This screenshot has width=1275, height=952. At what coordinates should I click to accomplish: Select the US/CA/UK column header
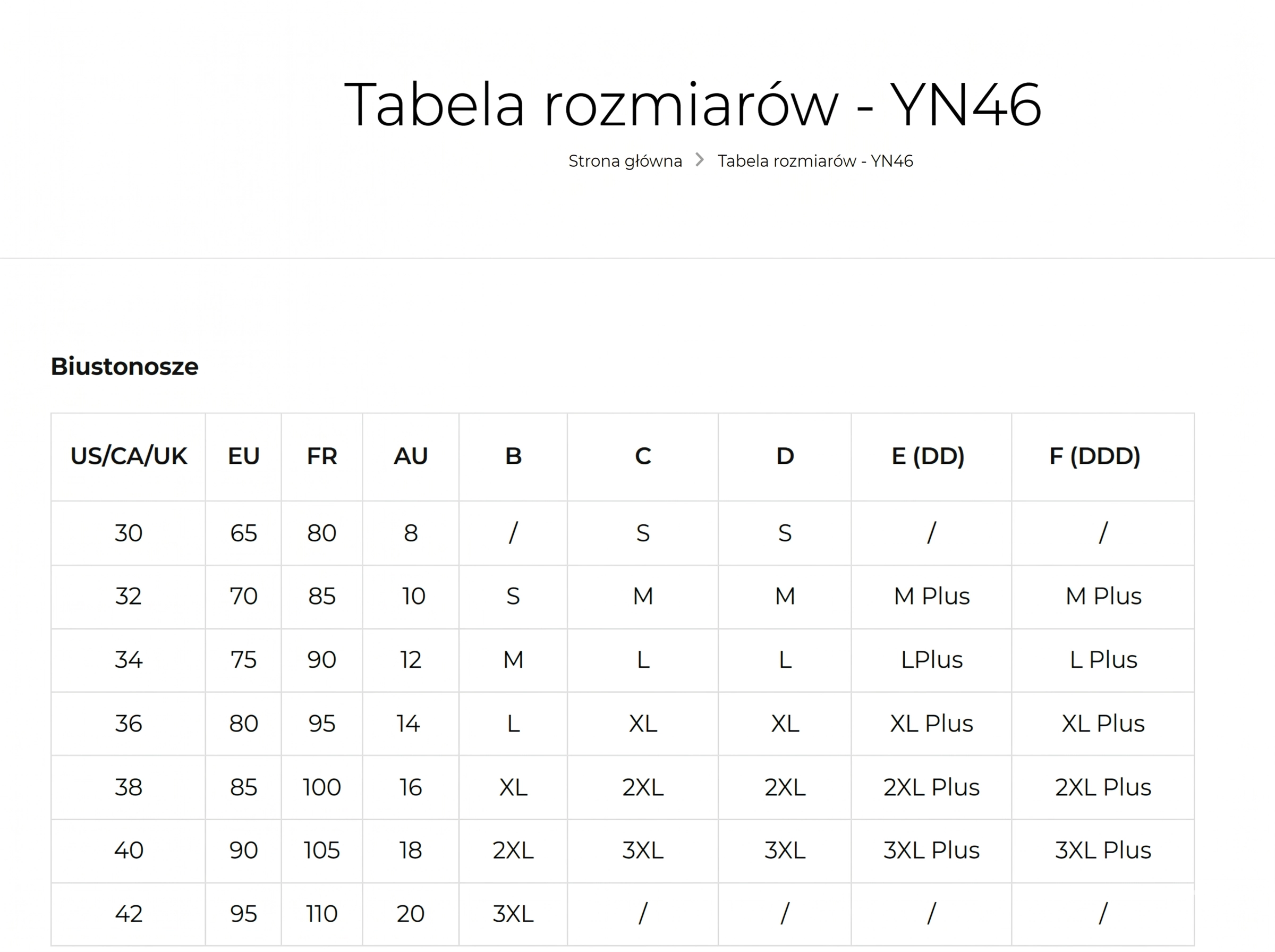click(129, 456)
